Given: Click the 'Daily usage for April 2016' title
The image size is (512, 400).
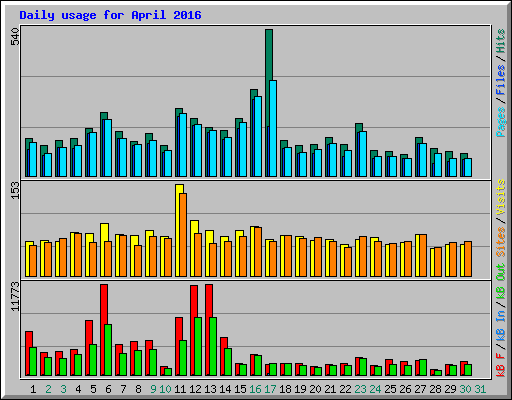Looking at the screenshot, I should [x=110, y=15].
